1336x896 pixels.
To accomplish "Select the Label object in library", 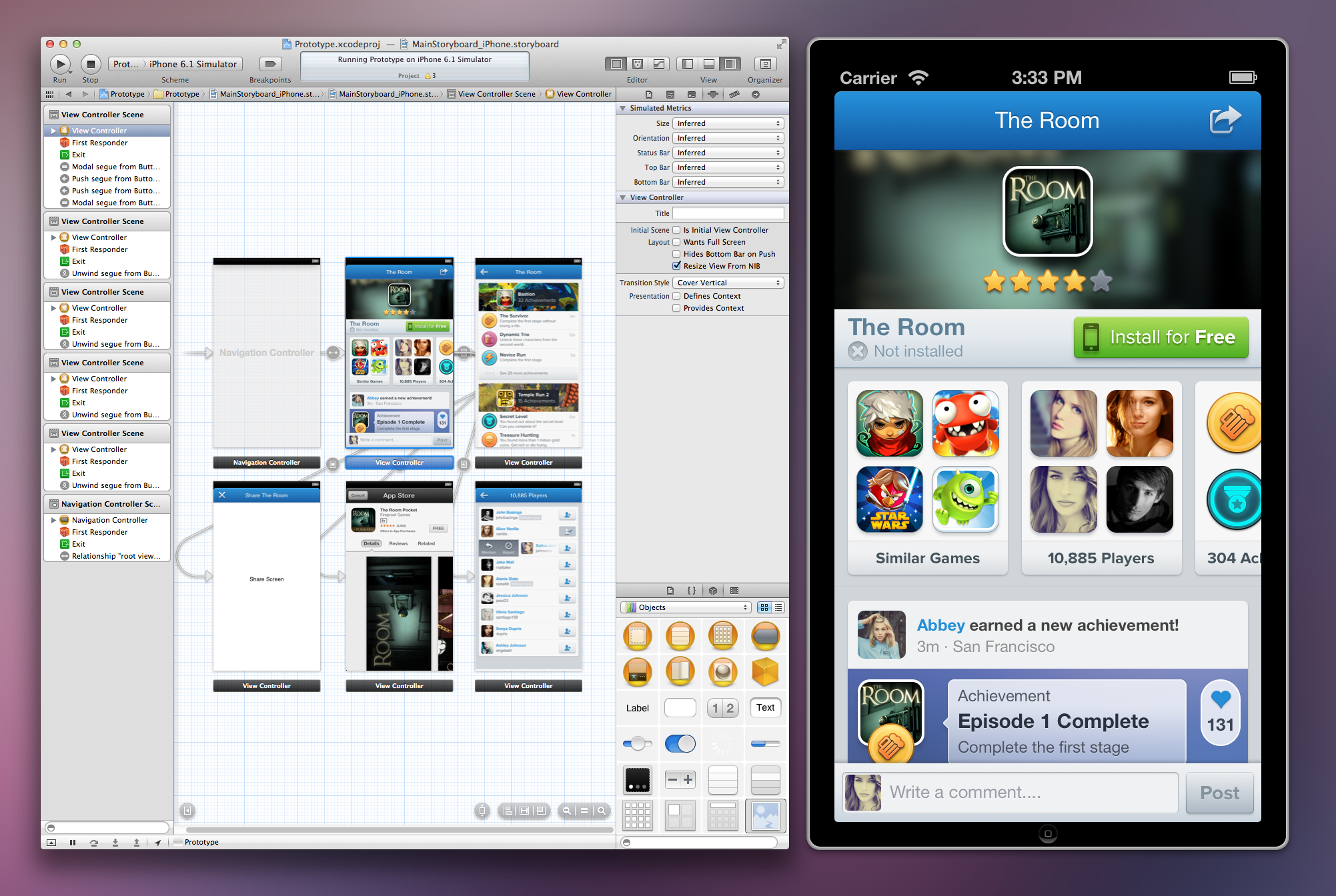I will pyautogui.click(x=637, y=708).
